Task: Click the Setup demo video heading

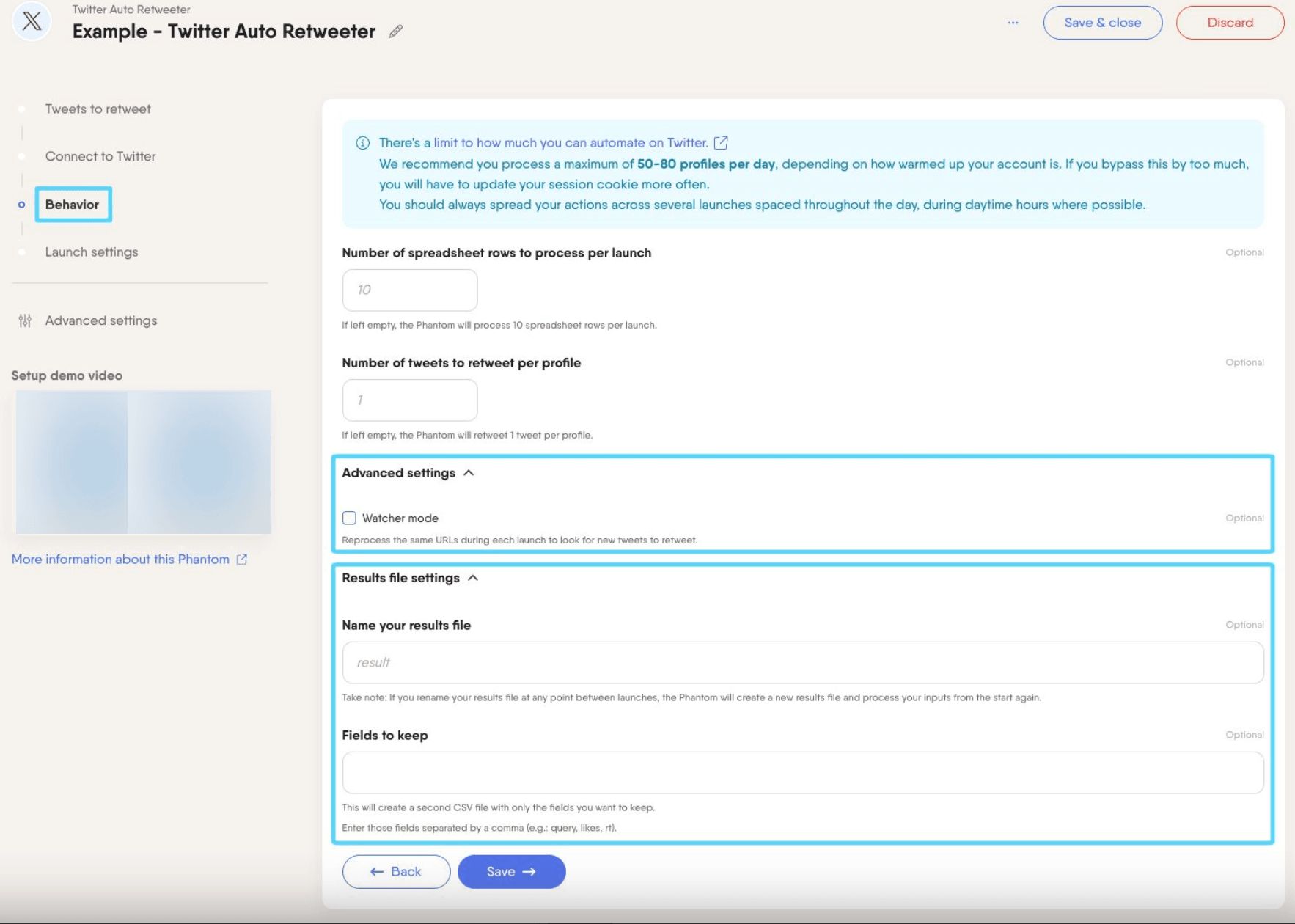Action: 67,375
